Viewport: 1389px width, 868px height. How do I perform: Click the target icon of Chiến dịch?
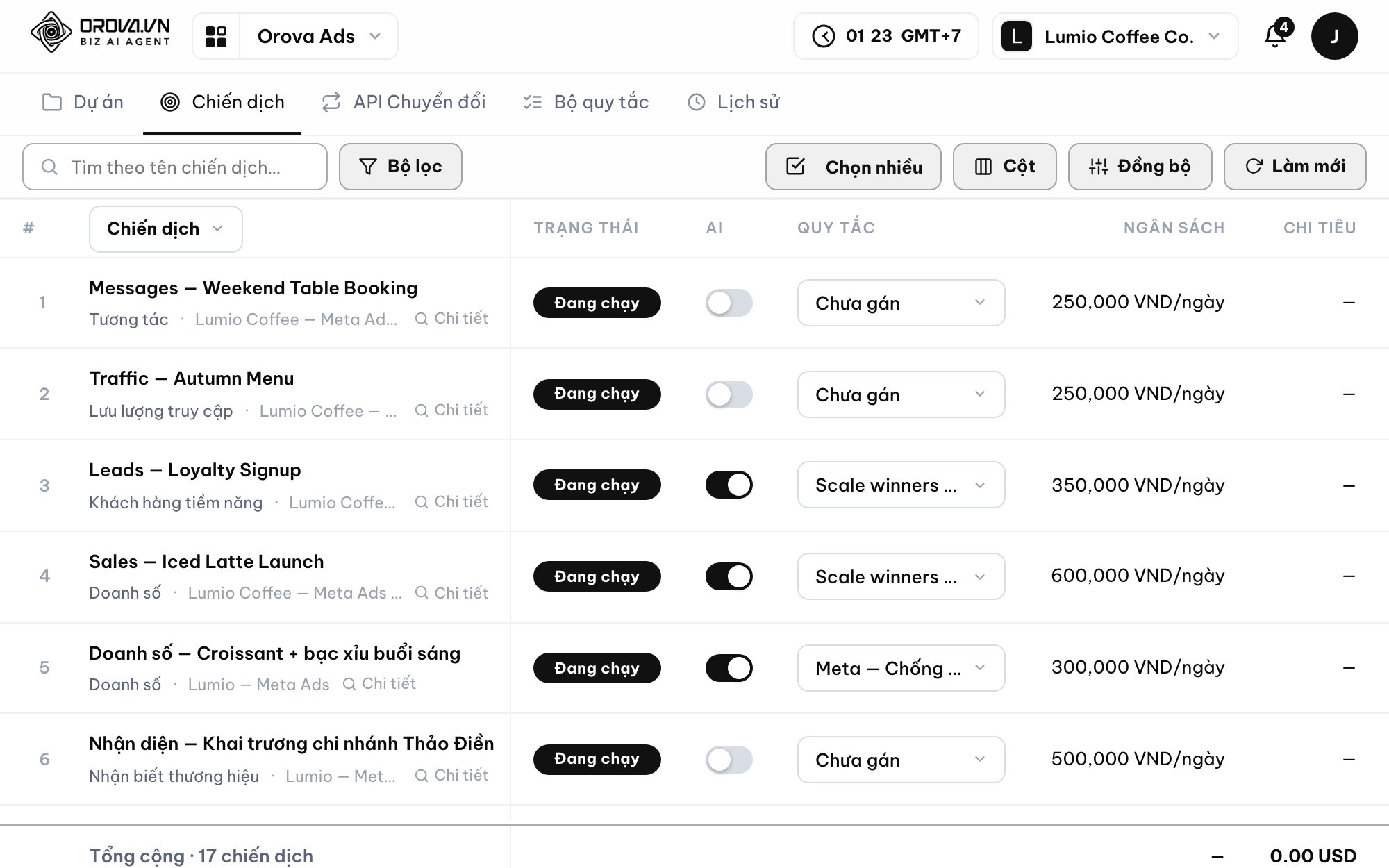coord(170,102)
